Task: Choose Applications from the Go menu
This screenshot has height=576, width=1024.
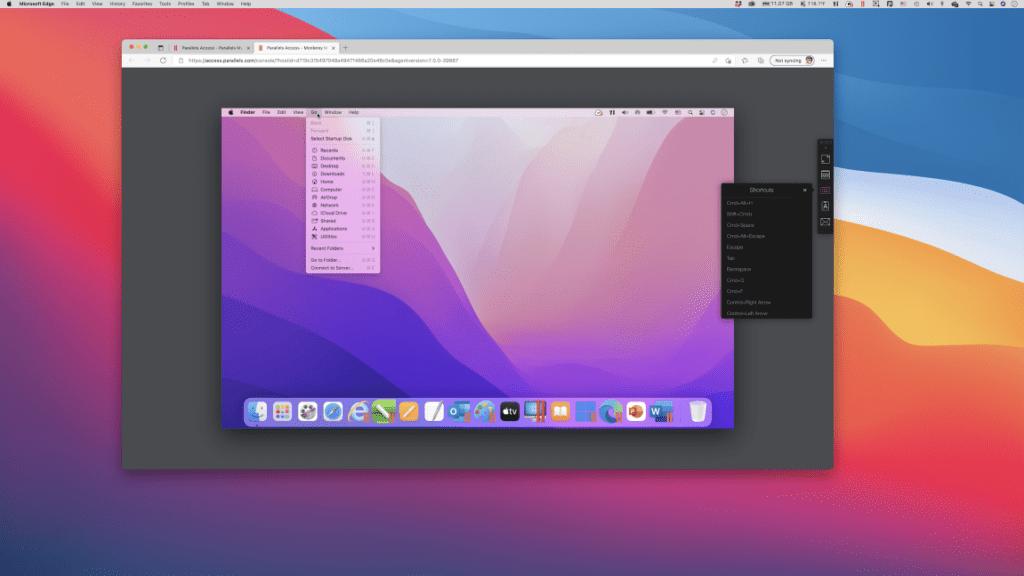Action: tap(333, 229)
